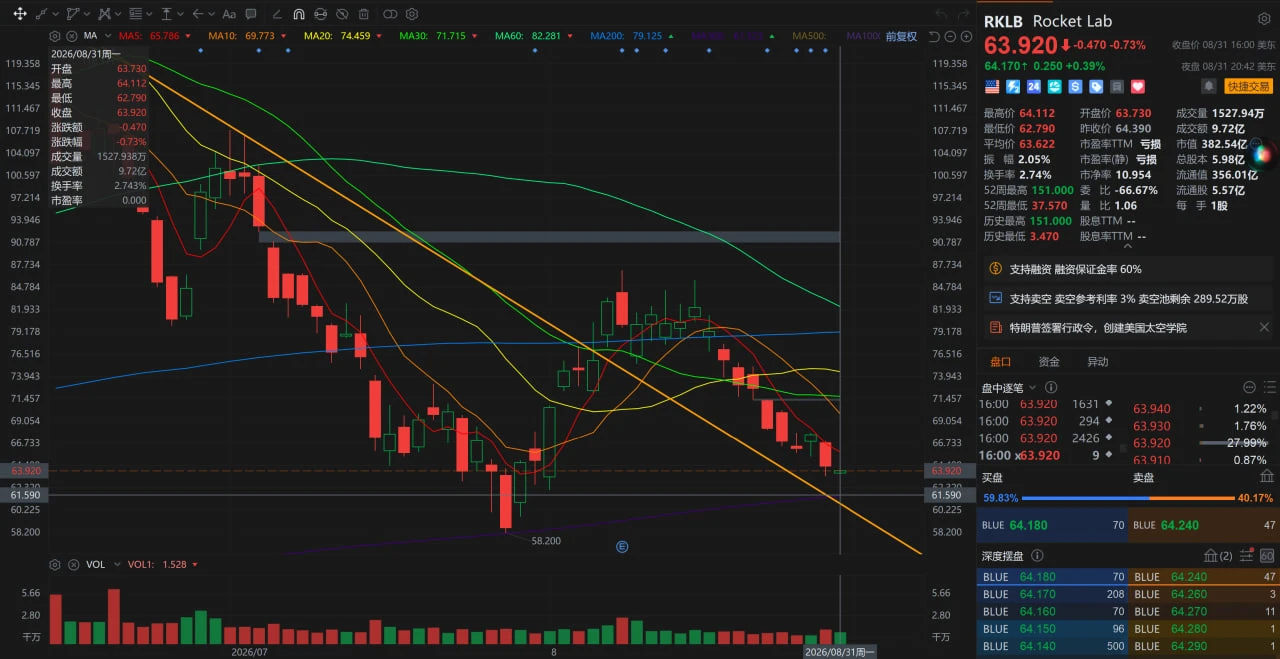Select the Aa text annotation tool
The image size is (1280, 659).
229,15
